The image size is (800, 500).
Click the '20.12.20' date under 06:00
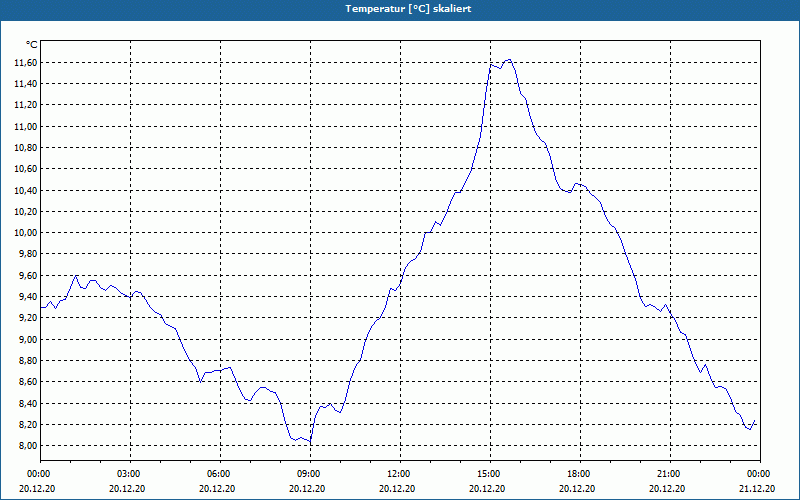click(x=217, y=488)
